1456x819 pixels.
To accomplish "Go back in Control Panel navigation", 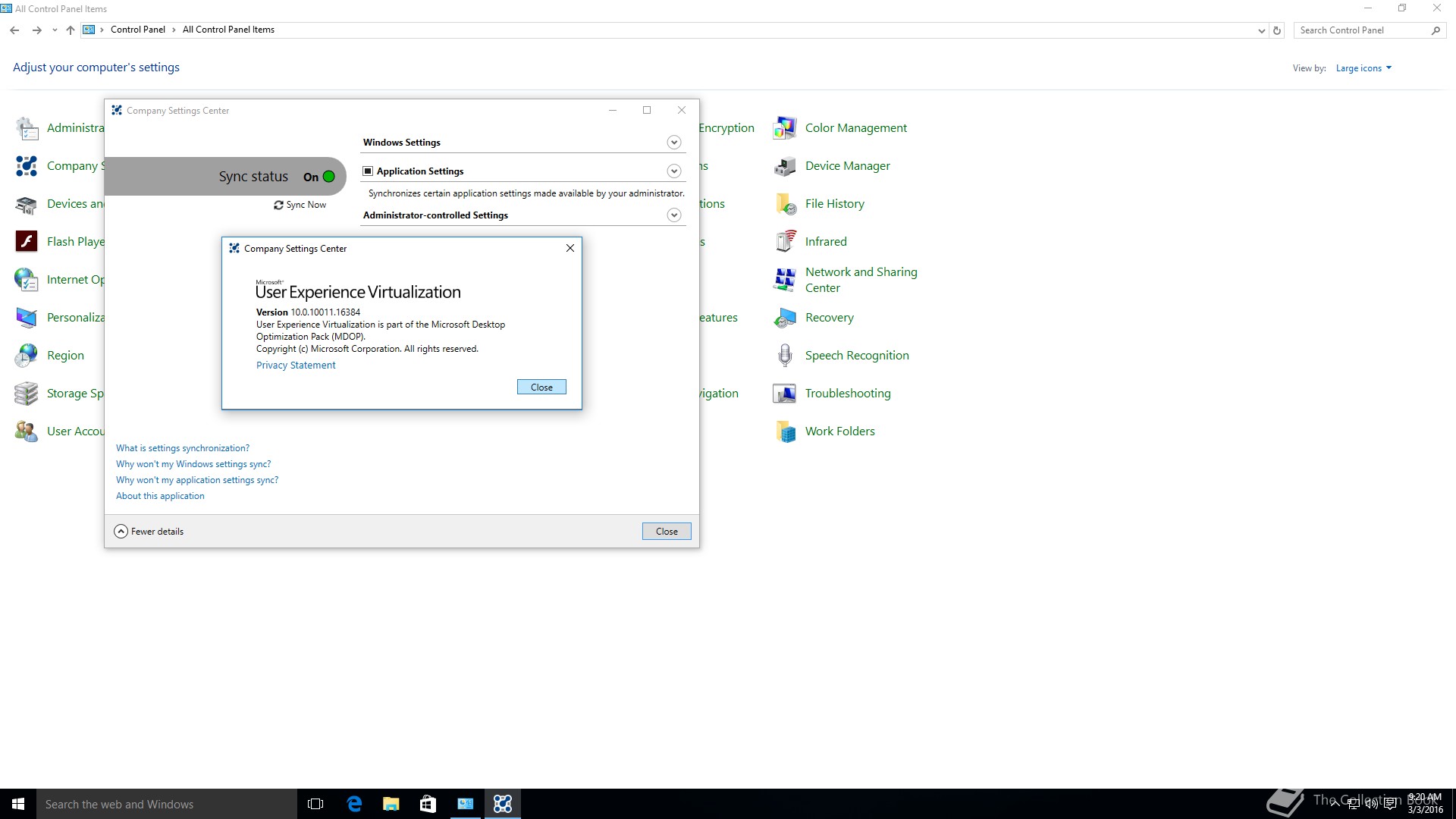I will 14,30.
